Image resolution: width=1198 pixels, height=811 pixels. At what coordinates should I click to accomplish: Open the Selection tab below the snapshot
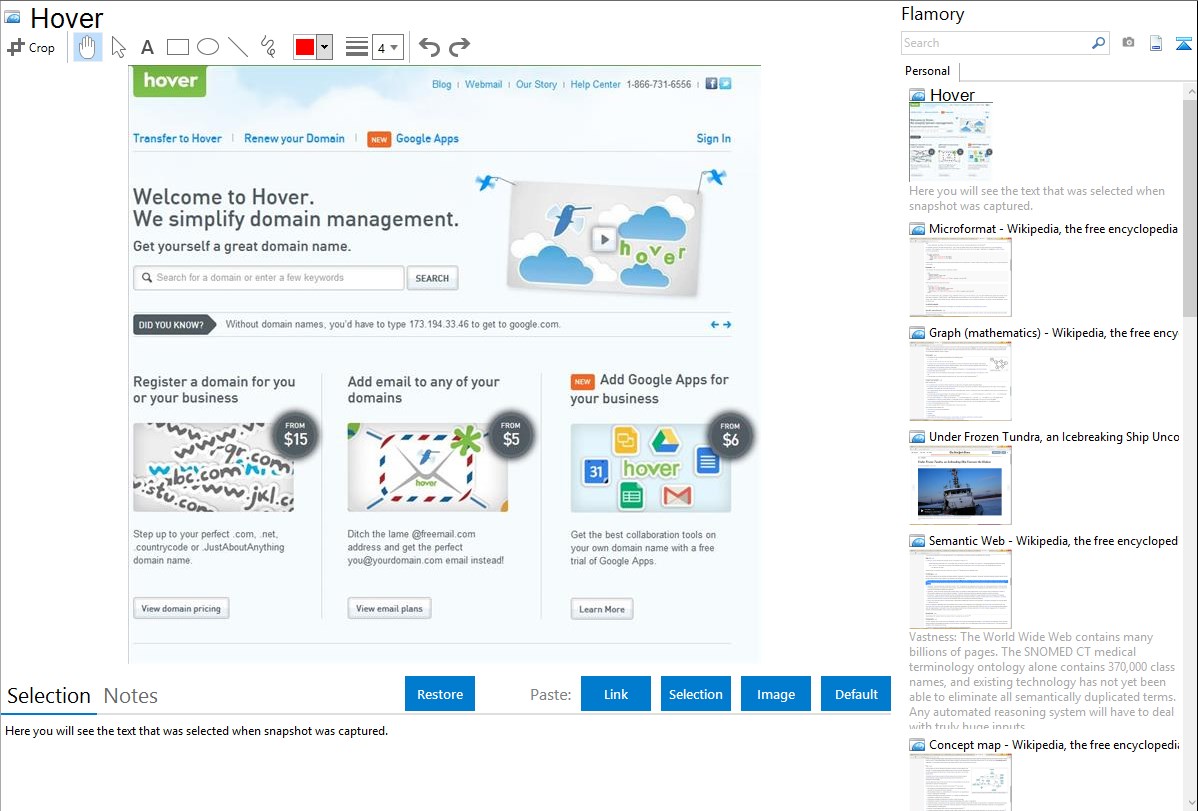(49, 696)
